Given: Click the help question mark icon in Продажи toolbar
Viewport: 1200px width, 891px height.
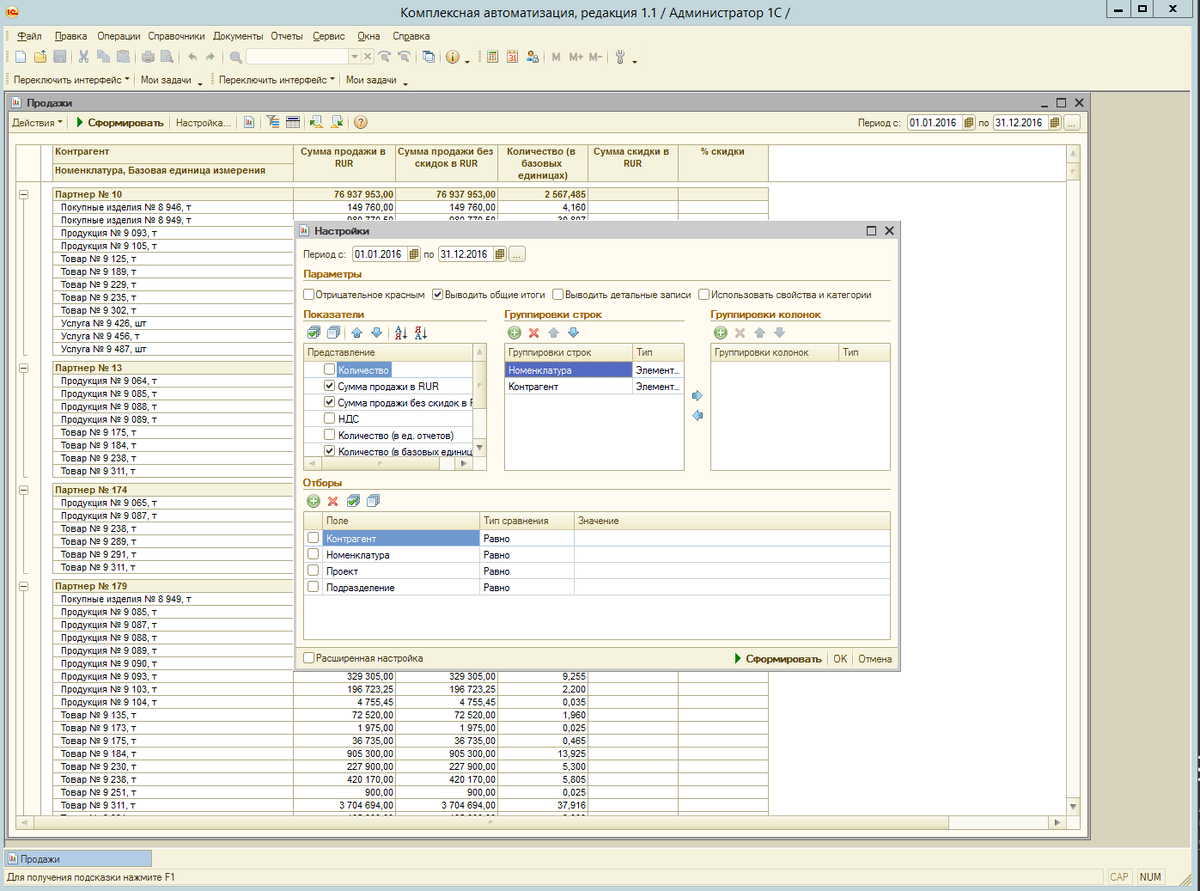Looking at the screenshot, I should 360,122.
